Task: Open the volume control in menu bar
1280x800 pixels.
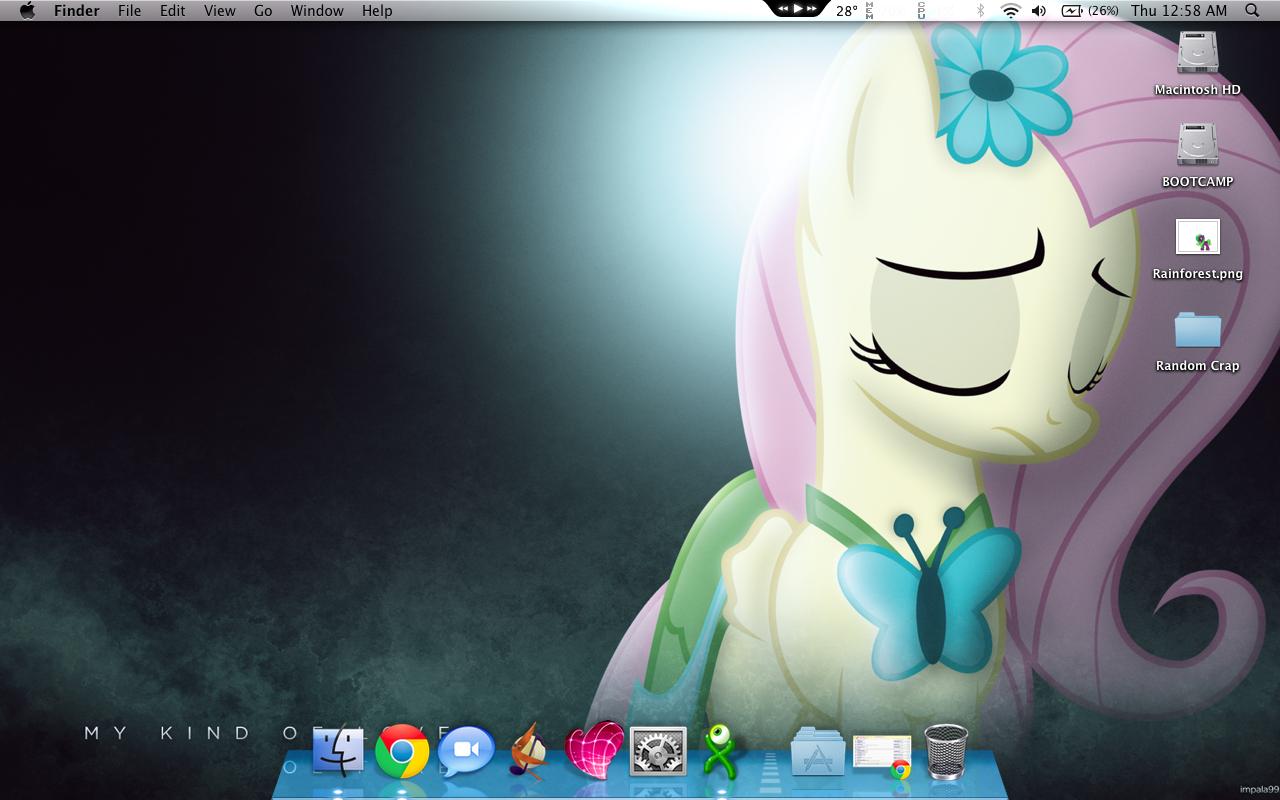Action: (x=1039, y=11)
